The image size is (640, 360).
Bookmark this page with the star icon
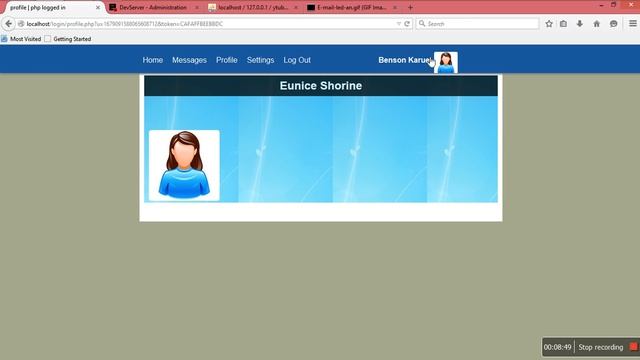click(549, 24)
